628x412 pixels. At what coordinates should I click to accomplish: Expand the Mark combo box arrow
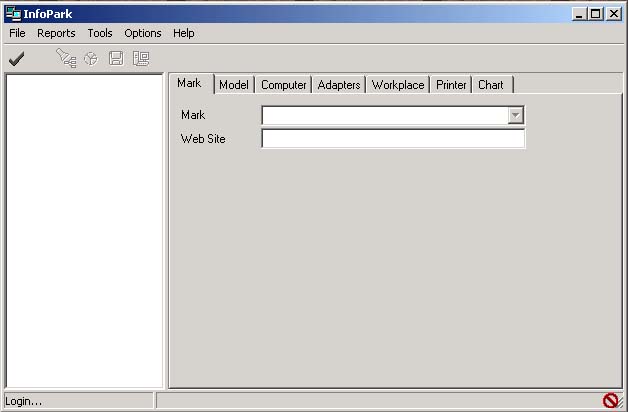pos(515,115)
